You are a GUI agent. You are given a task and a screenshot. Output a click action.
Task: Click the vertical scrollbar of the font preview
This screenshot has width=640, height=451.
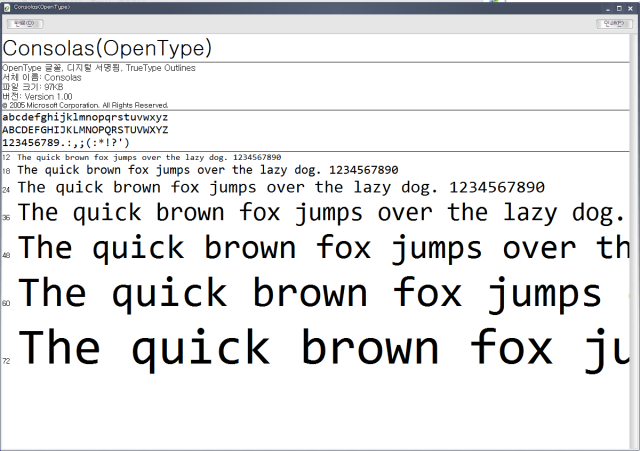(x=634, y=241)
